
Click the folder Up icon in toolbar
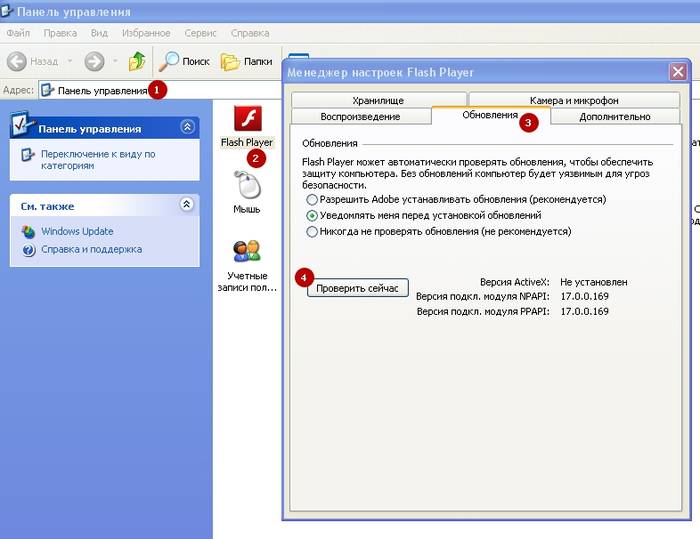(137, 62)
